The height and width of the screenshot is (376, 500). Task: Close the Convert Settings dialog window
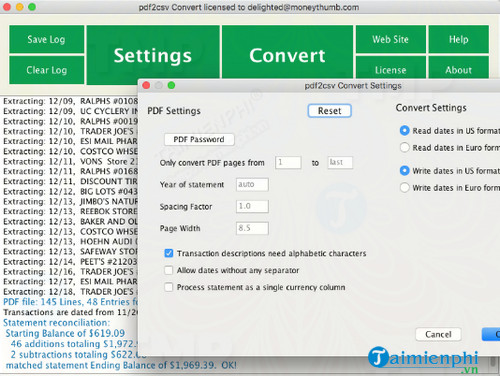146,86
